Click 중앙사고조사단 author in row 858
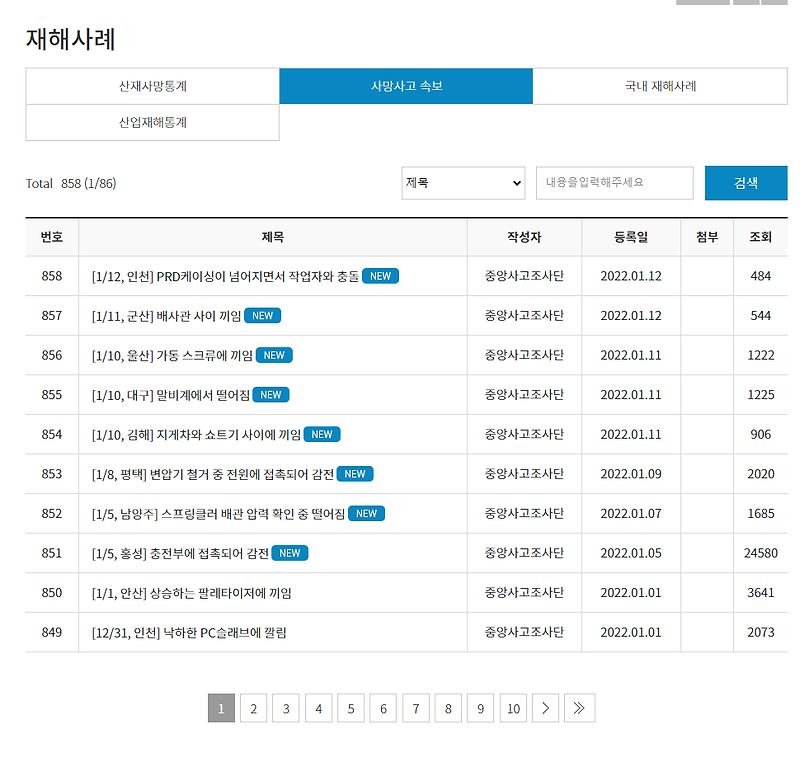 (x=524, y=276)
